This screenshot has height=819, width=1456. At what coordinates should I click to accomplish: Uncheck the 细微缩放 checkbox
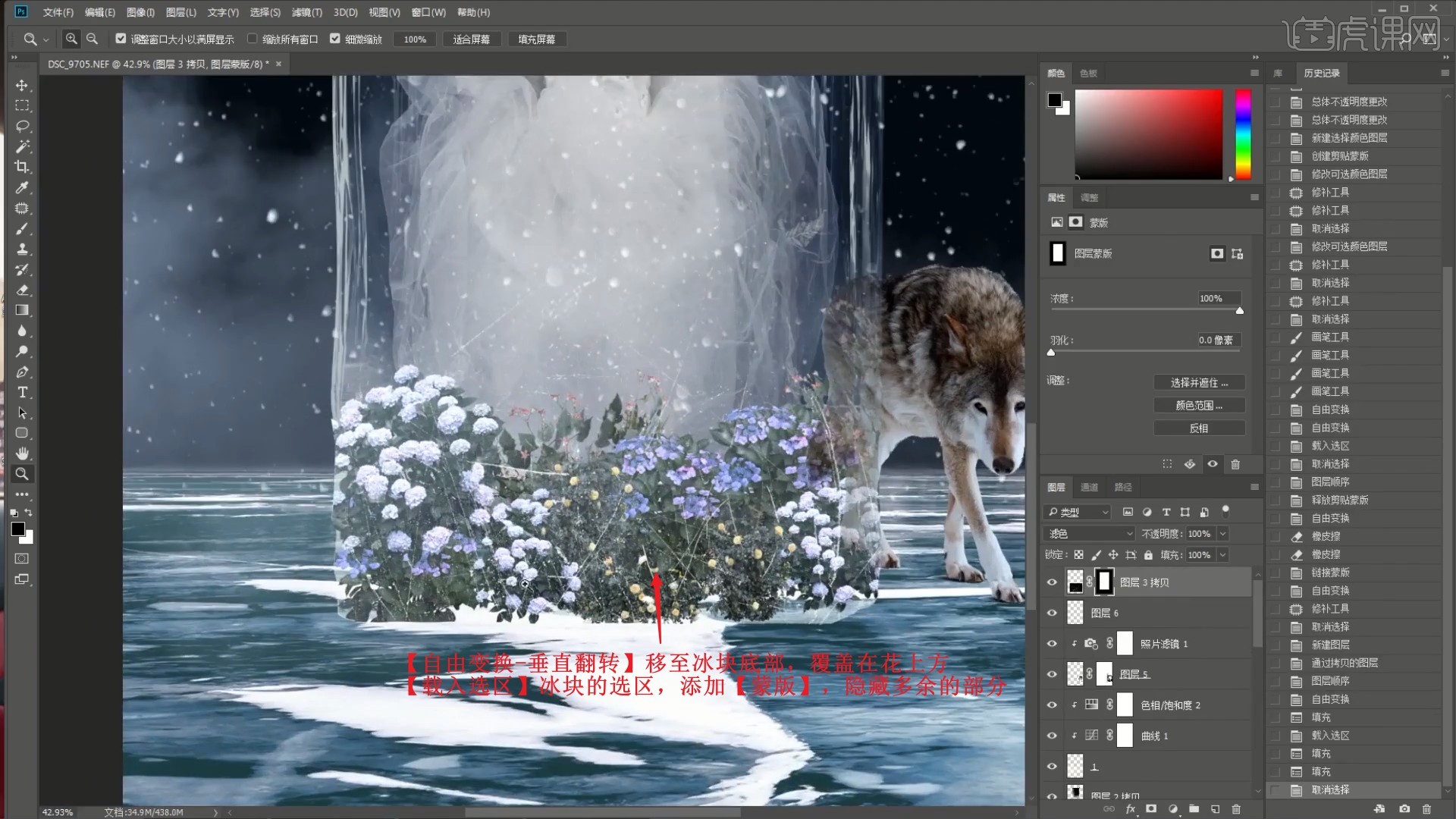coord(335,39)
